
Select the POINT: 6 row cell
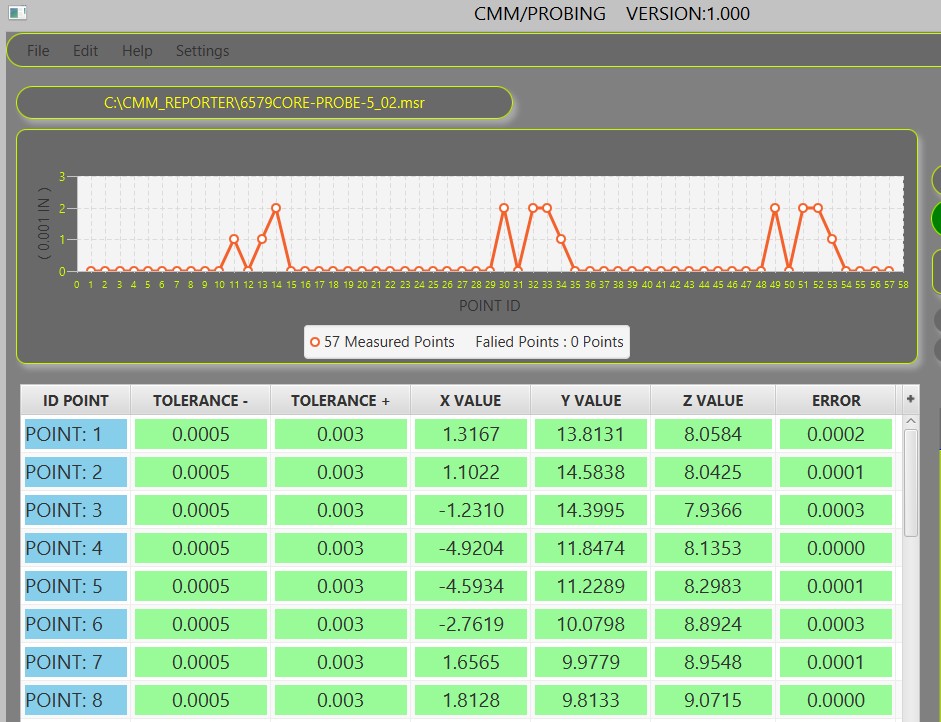click(76, 624)
